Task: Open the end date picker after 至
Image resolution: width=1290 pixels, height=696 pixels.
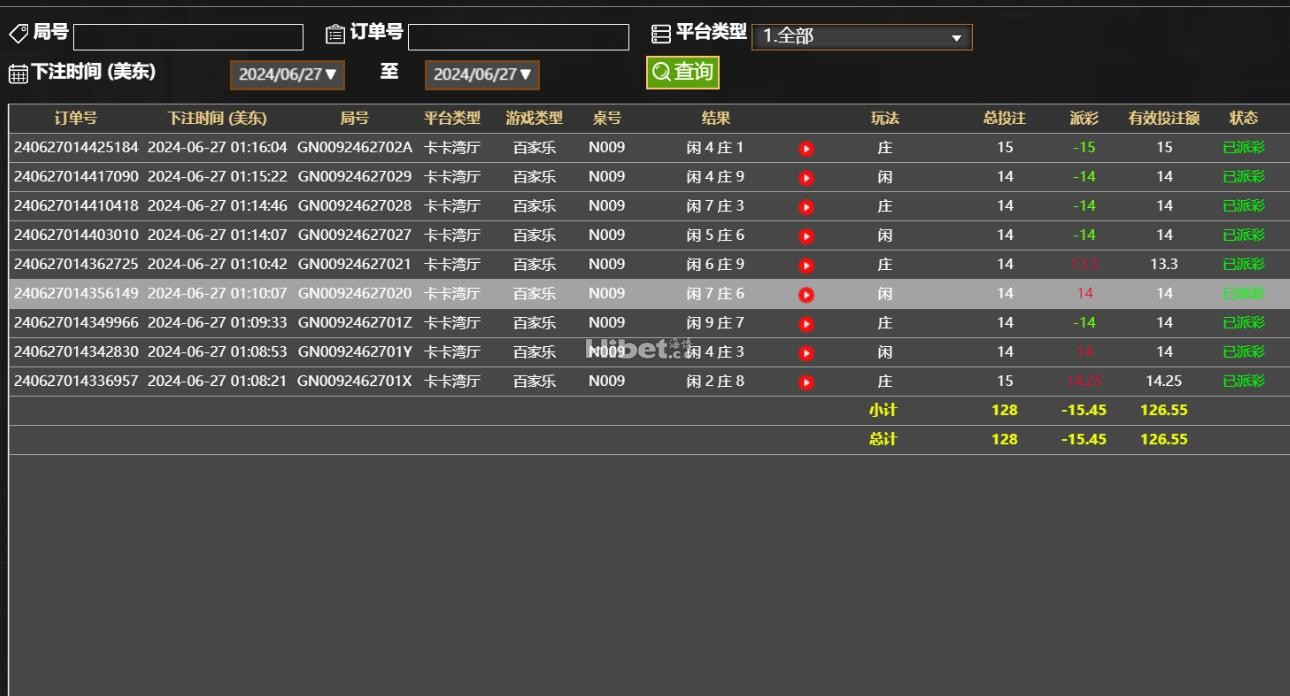Action: click(x=482, y=75)
